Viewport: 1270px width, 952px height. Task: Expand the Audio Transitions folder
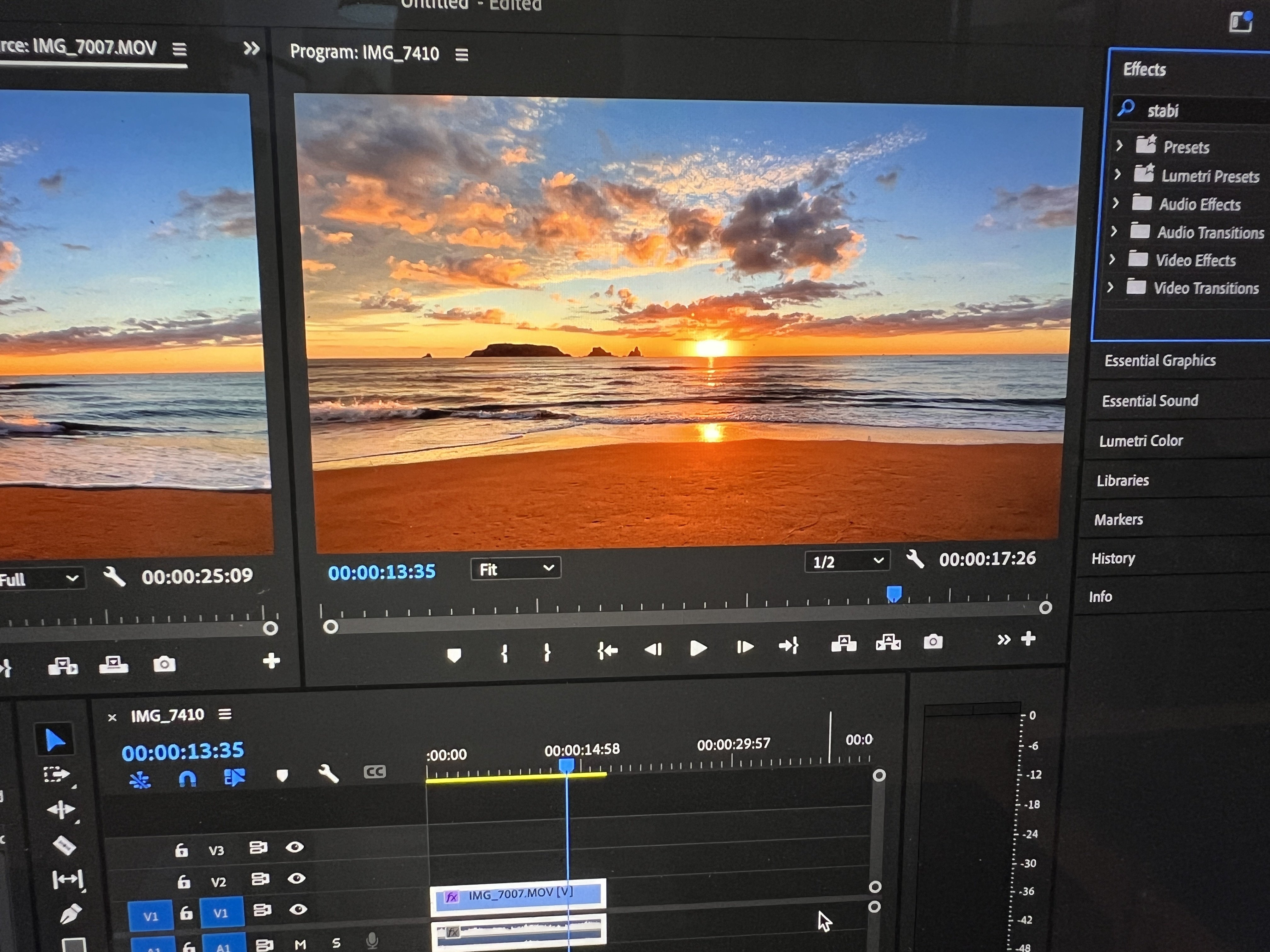pos(1114,231)
